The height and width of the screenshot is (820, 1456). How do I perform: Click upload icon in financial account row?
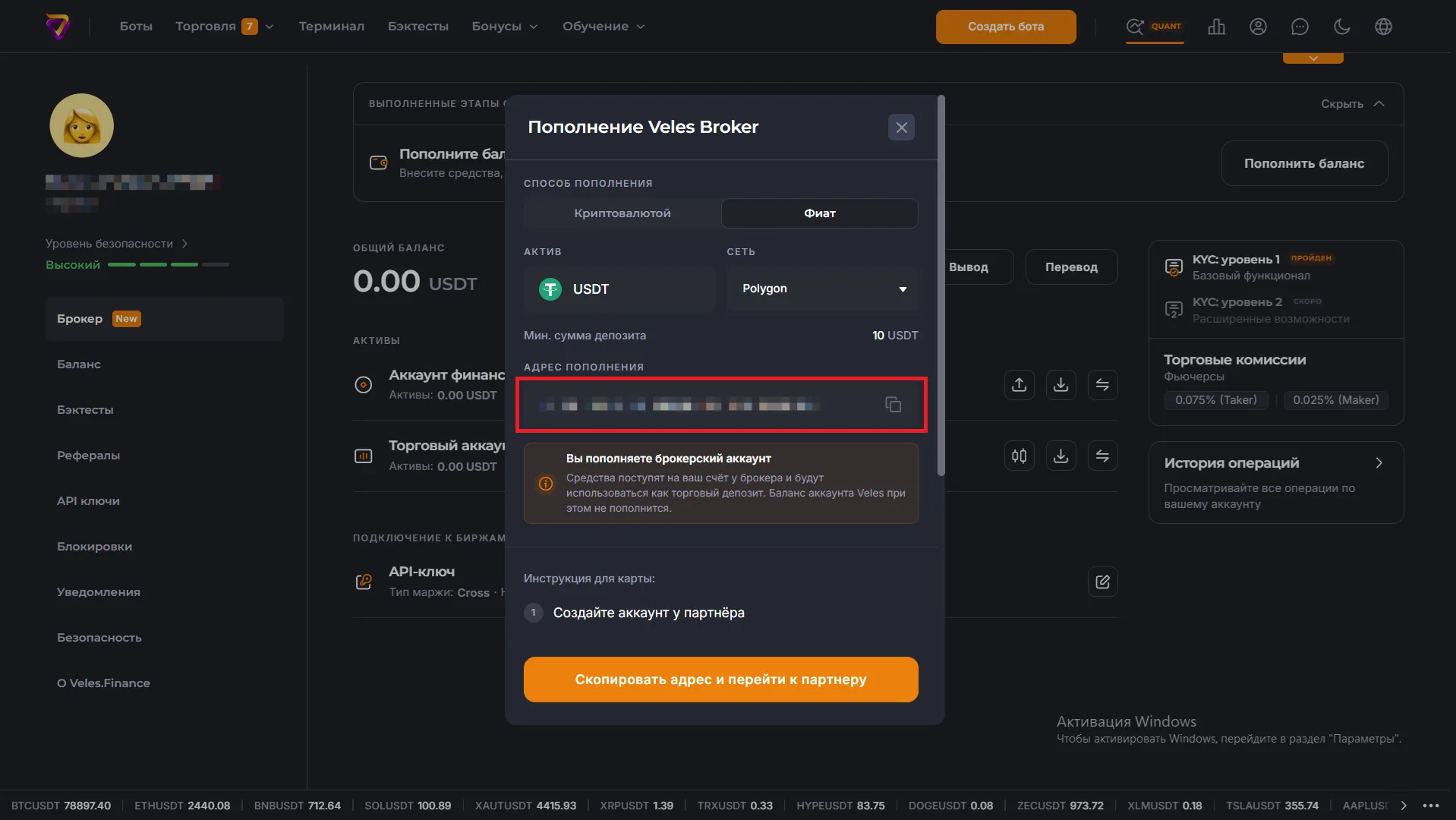[x=1019, y=385]
